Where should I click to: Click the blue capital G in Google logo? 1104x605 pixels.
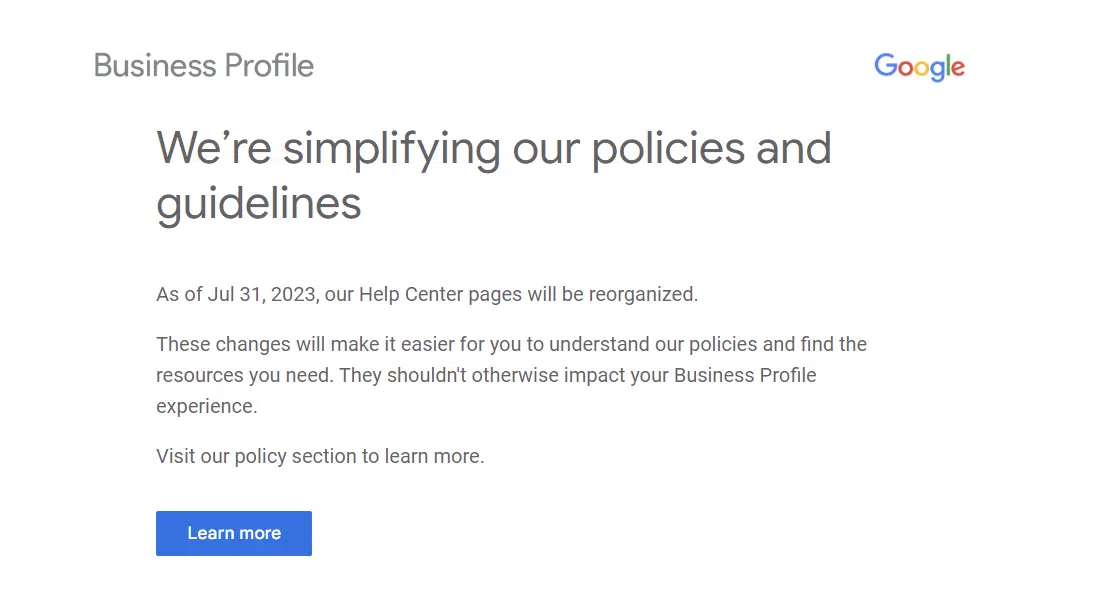(886, 66)
